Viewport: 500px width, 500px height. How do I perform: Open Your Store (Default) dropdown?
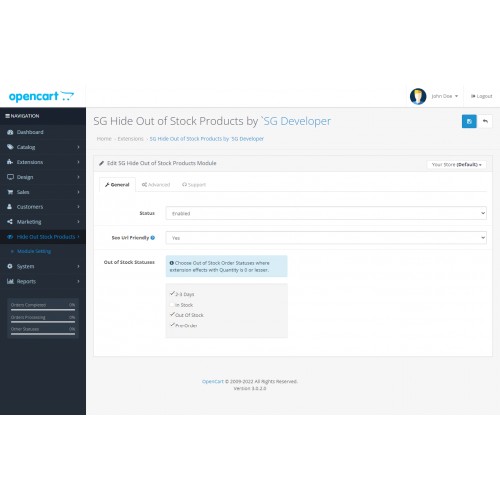pyautogui.click(x=456, y=165)
